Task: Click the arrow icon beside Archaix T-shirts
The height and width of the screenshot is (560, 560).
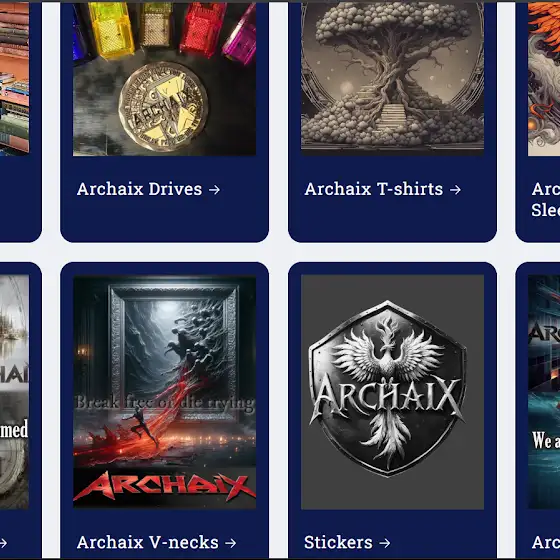Action: (x=455, y=190)
